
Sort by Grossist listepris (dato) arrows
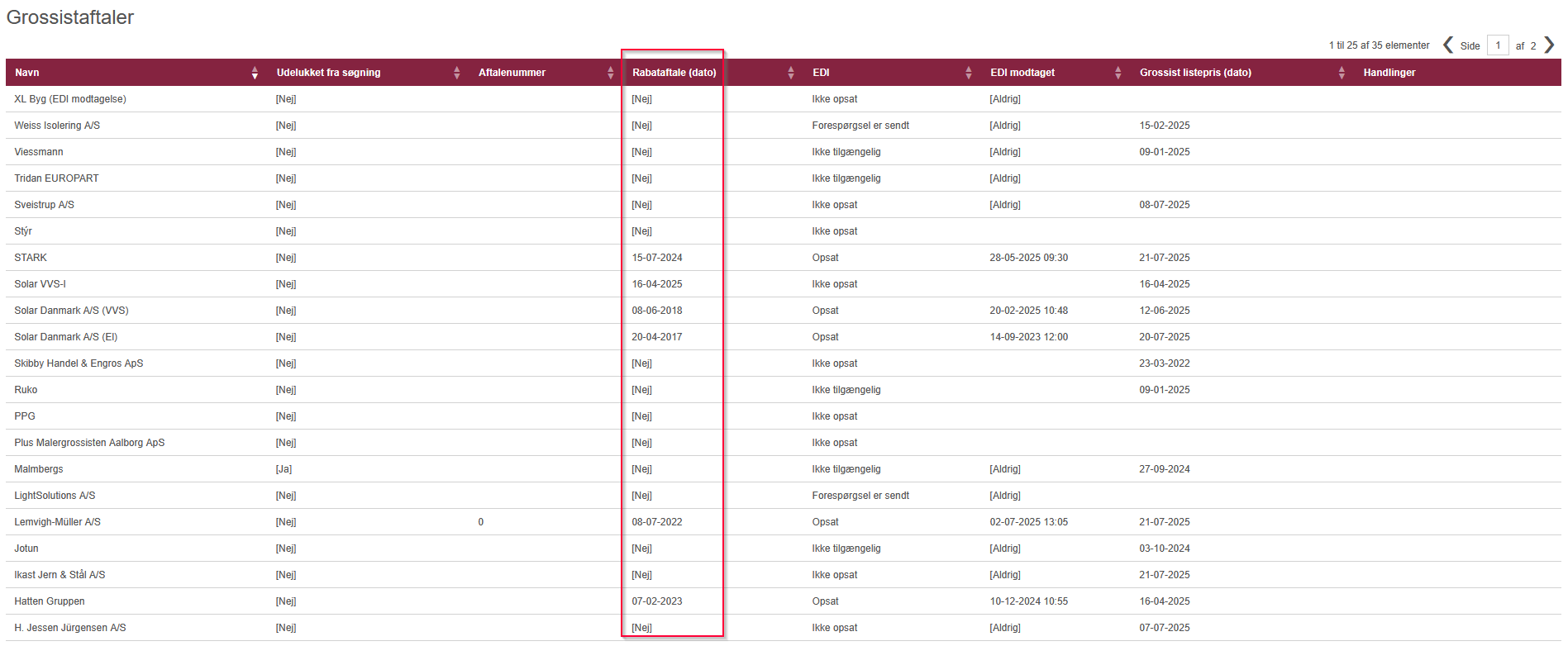[x=1341, y=73]
